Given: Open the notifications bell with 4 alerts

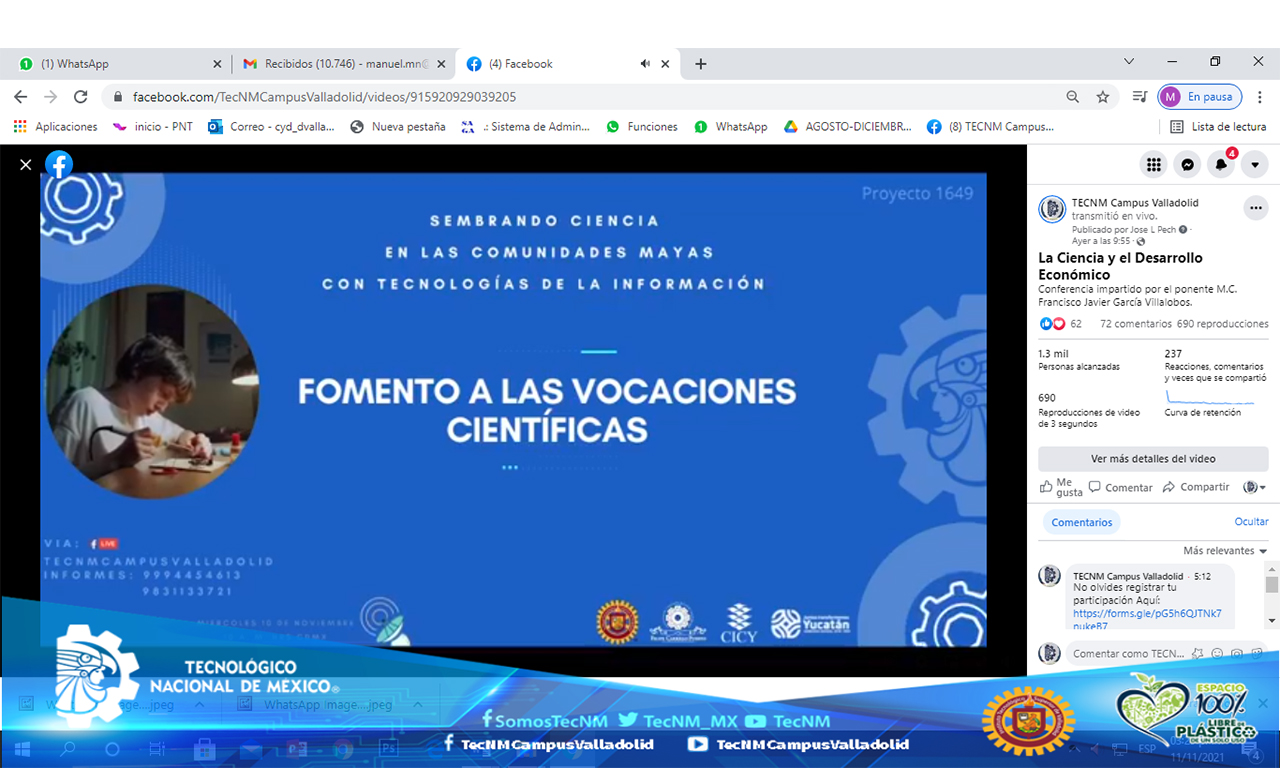Looking at the screenshot, I should pos(1221,165).
